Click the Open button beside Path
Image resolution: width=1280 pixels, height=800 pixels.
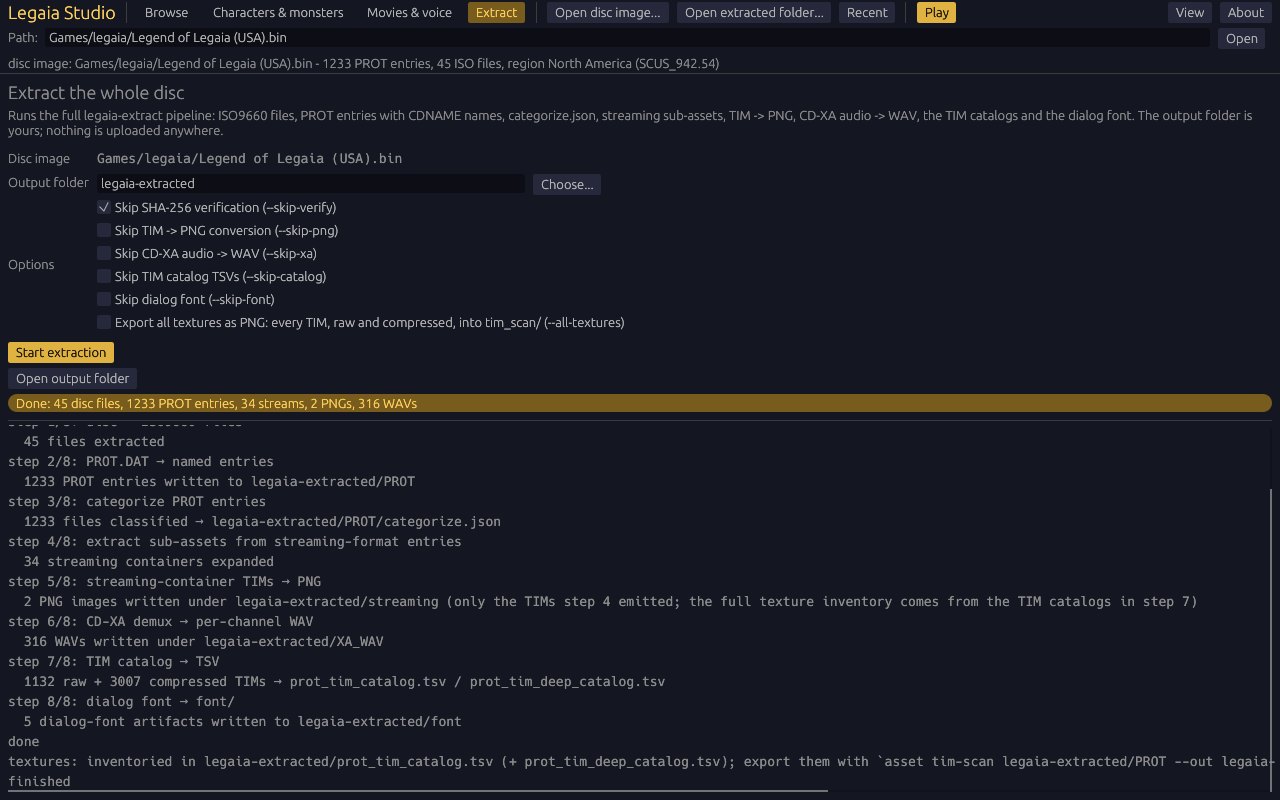click(1242, 39)
